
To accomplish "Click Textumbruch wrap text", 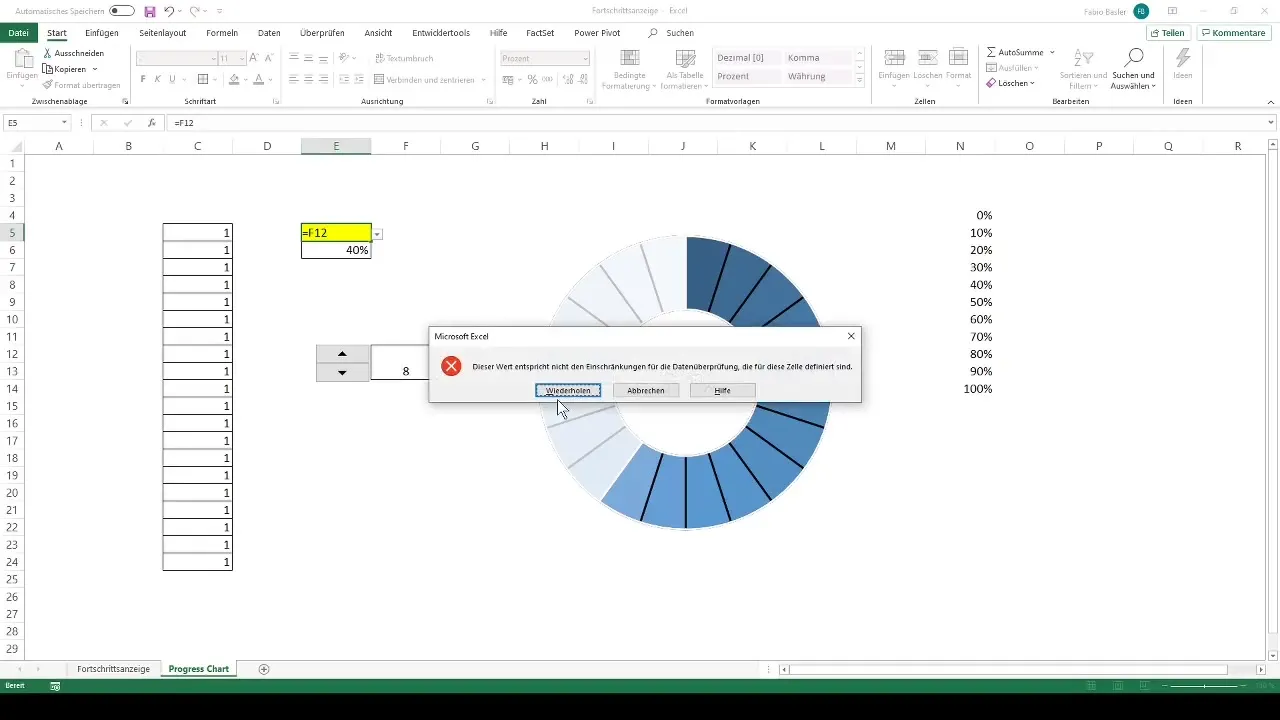I will (404, 59).
